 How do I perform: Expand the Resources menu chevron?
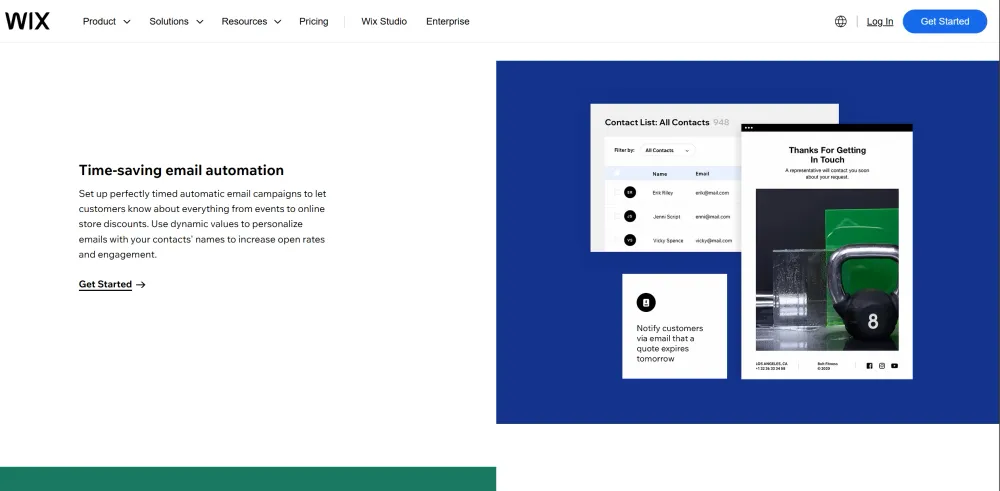[277, 22]
